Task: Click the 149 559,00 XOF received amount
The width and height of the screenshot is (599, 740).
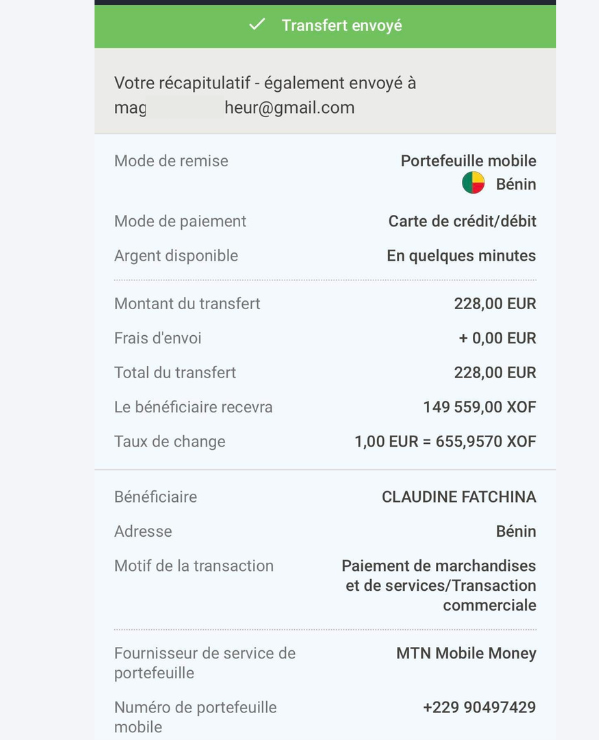Action: pos(479,407)
